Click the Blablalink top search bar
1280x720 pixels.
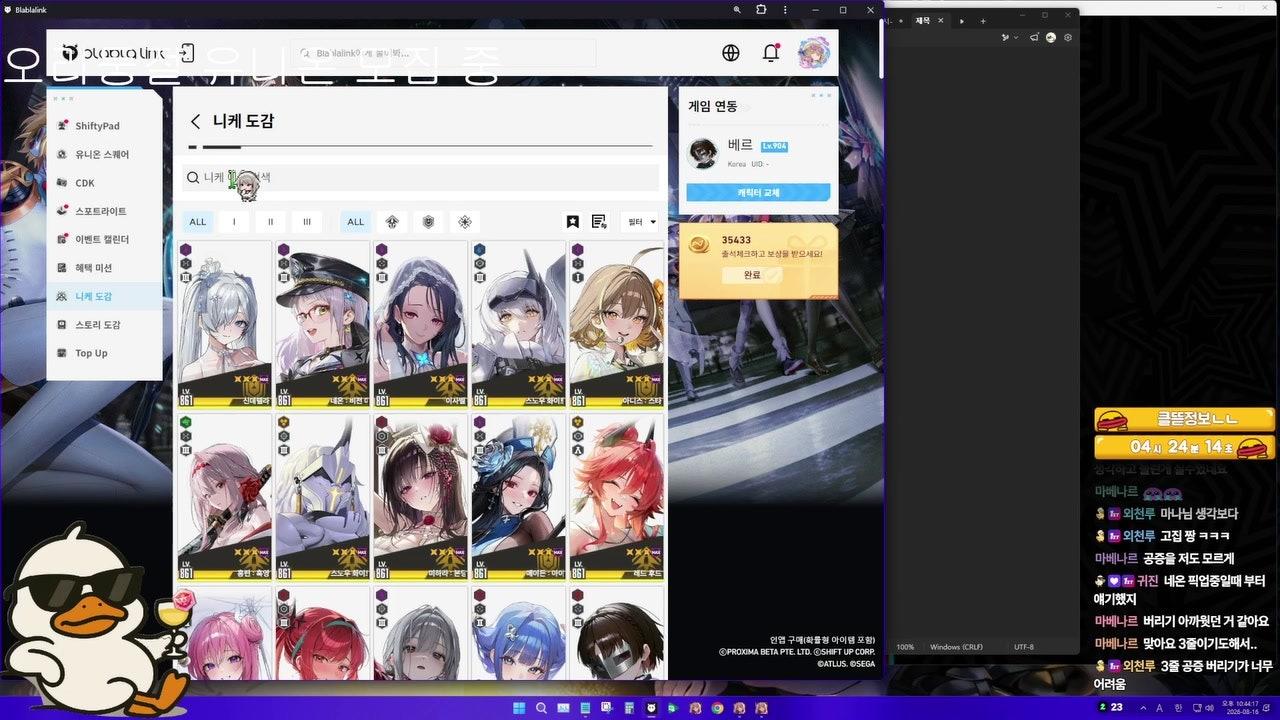click(445, 53)
